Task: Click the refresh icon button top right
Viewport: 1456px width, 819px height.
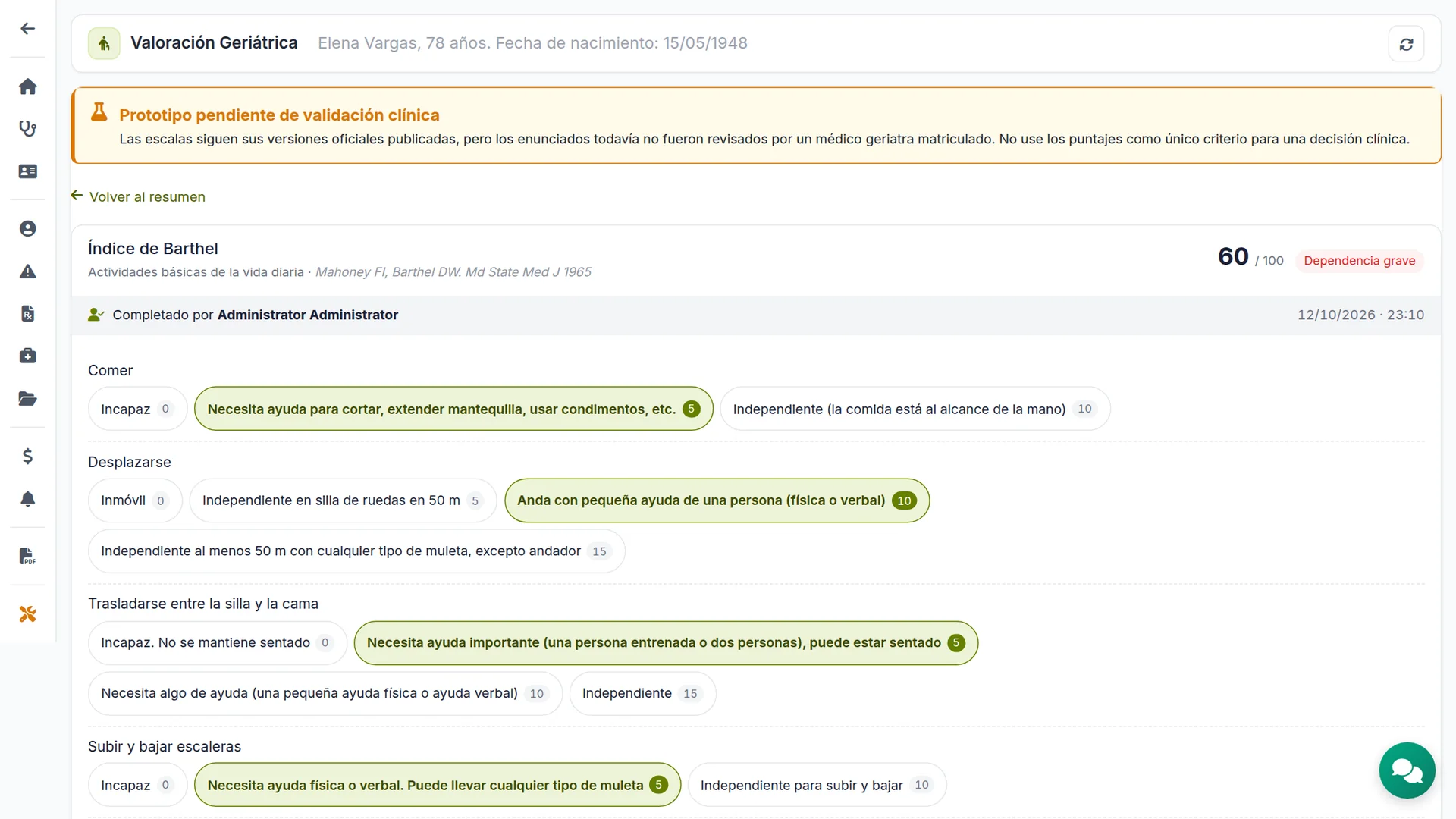Action: [x=1406, y=44]
